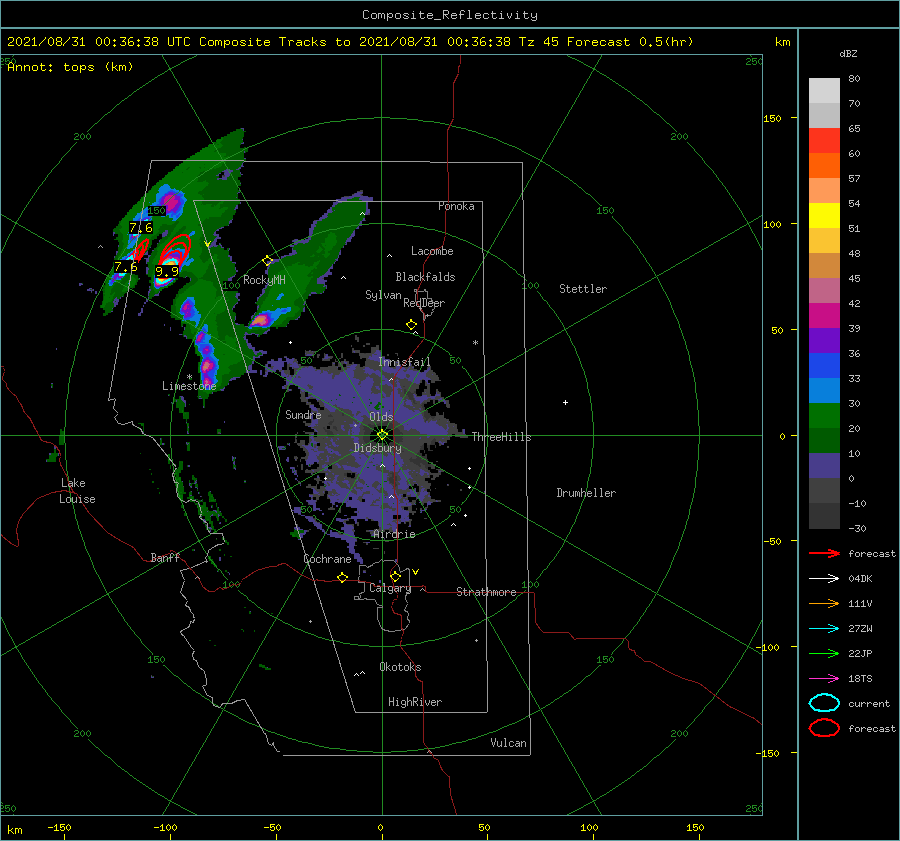900x841 pixels.
Task: Click the magenta 18TS arrow in legend
Action: point(824,679)
